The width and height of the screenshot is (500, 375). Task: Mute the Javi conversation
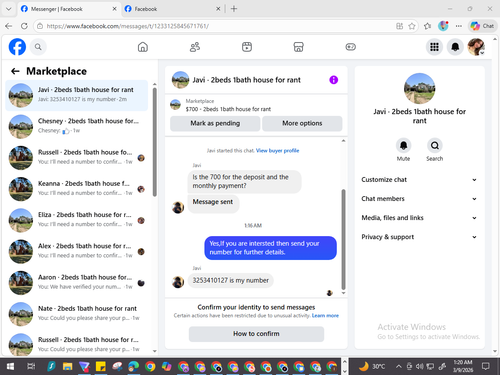click(x=403, y=146)
